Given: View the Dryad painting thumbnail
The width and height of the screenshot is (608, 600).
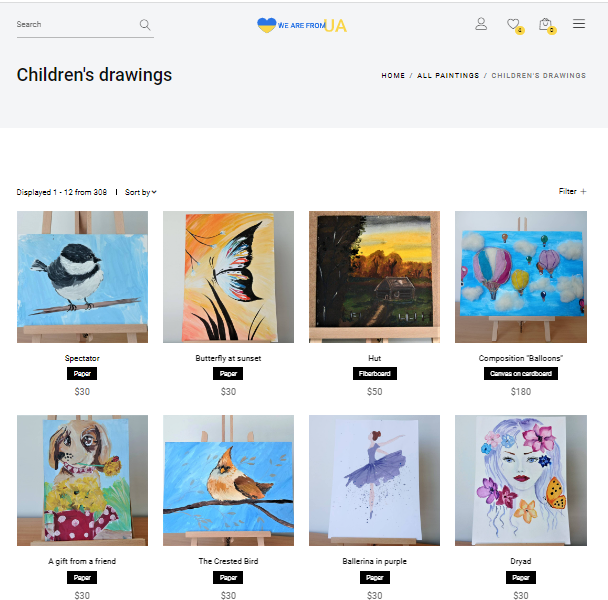Looking at the screenshot, I should 521,481.
